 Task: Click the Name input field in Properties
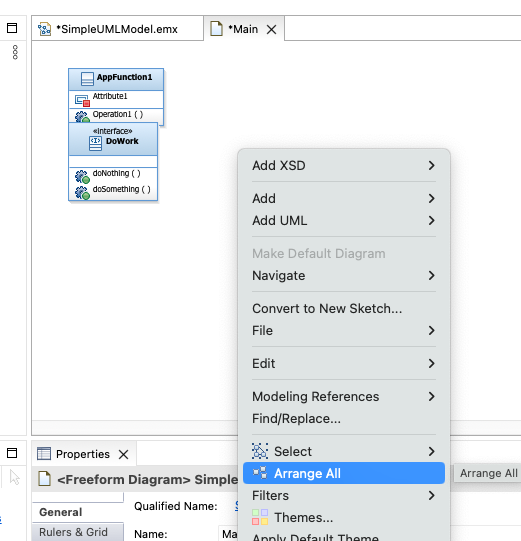click(x=228, y=534)
